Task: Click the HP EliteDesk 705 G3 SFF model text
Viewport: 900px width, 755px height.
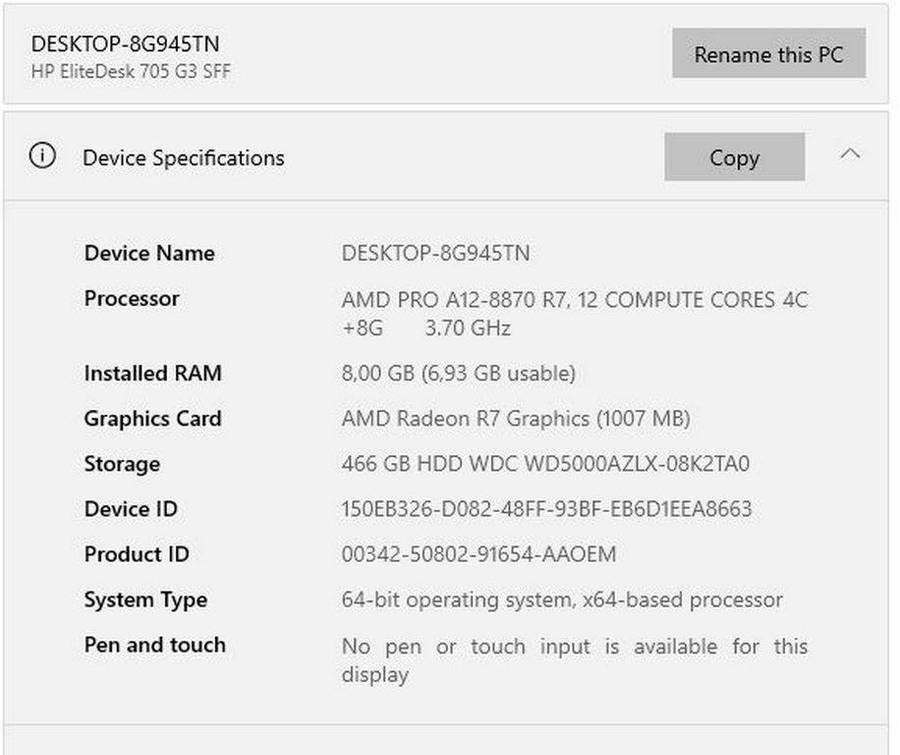Action: (x=131, y=72)
